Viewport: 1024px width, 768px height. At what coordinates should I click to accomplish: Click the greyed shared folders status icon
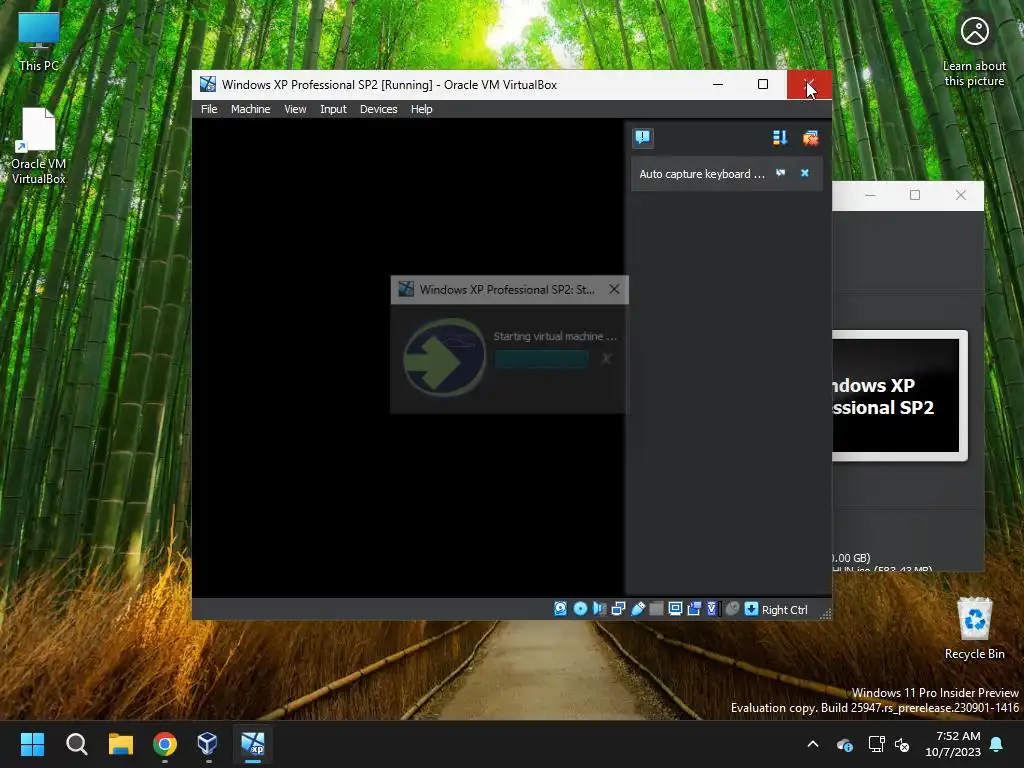656,609
